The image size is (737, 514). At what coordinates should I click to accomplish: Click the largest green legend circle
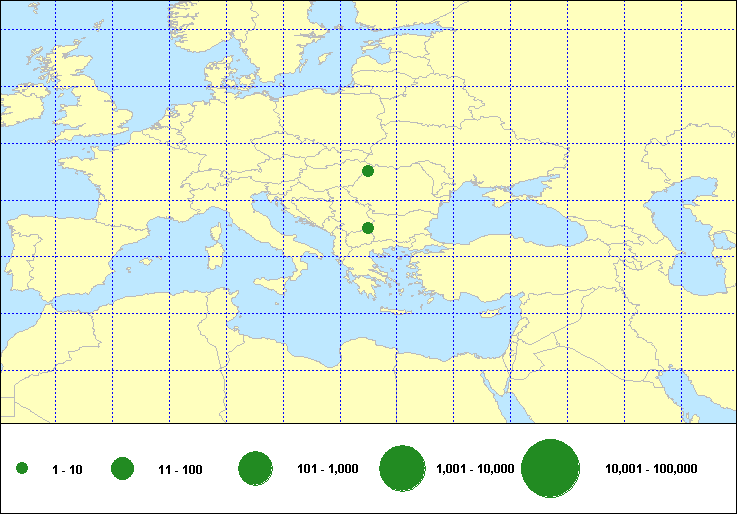point(551,468)
